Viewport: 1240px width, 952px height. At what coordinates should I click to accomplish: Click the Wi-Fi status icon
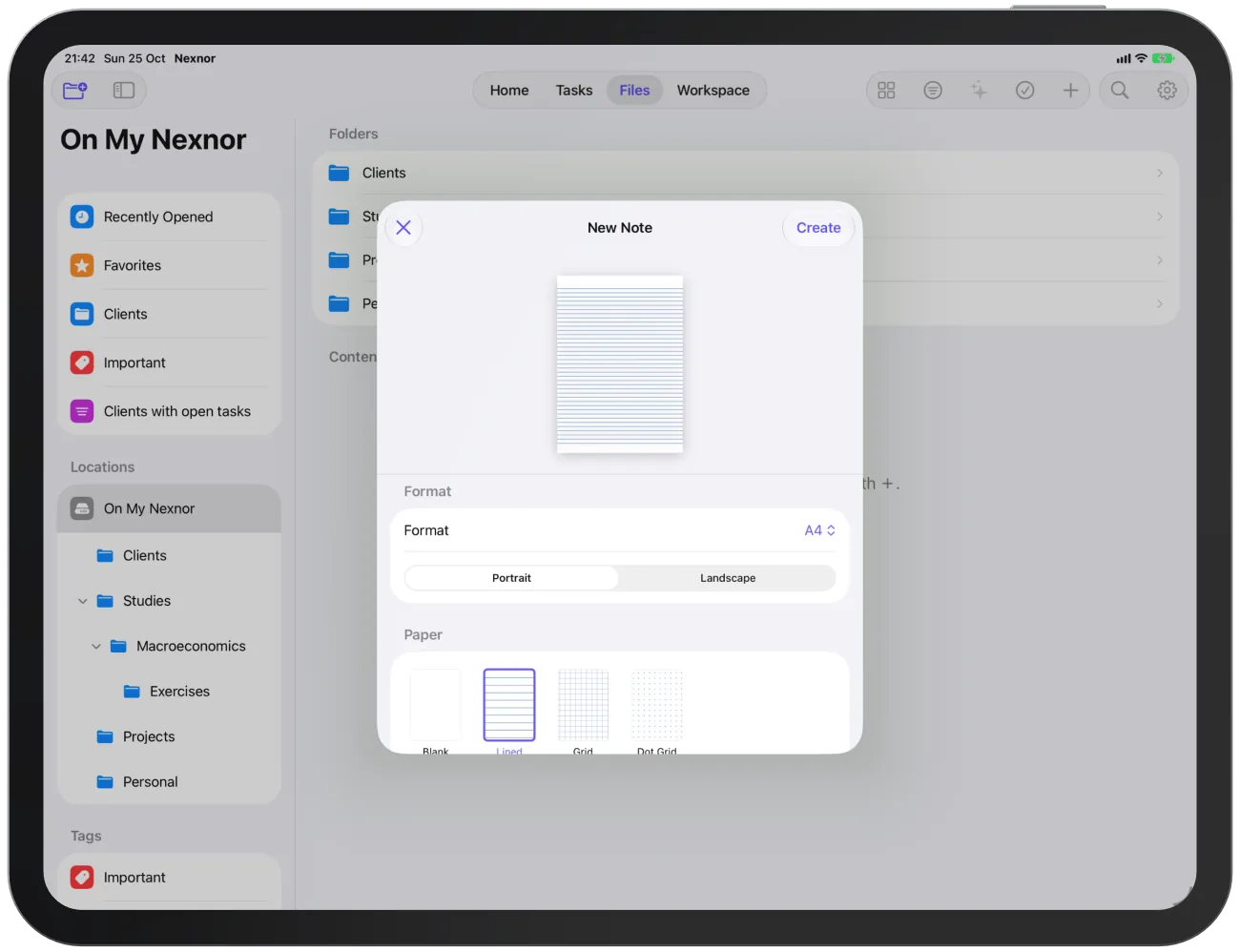coord(1141,58)
